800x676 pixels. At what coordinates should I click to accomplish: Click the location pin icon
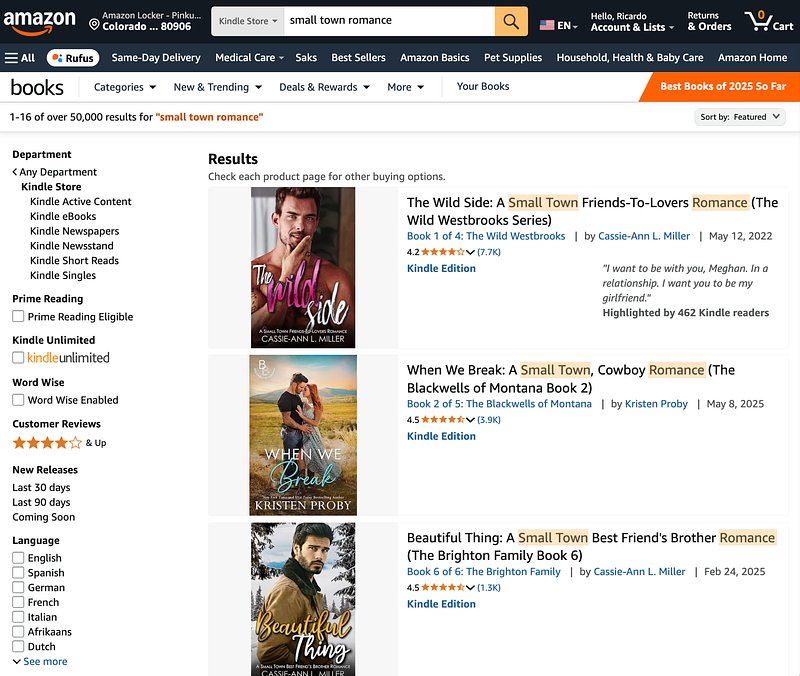(x=94, y=24)
